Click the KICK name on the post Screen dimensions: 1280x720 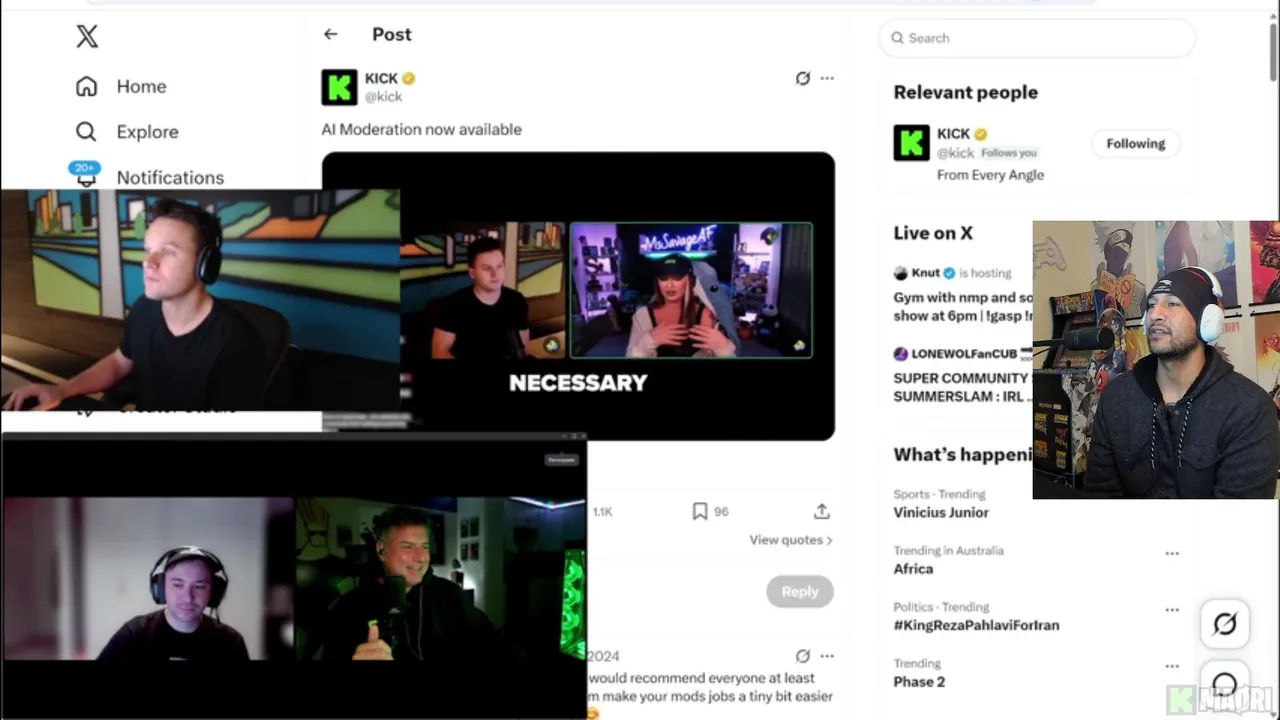pos(381,78)
